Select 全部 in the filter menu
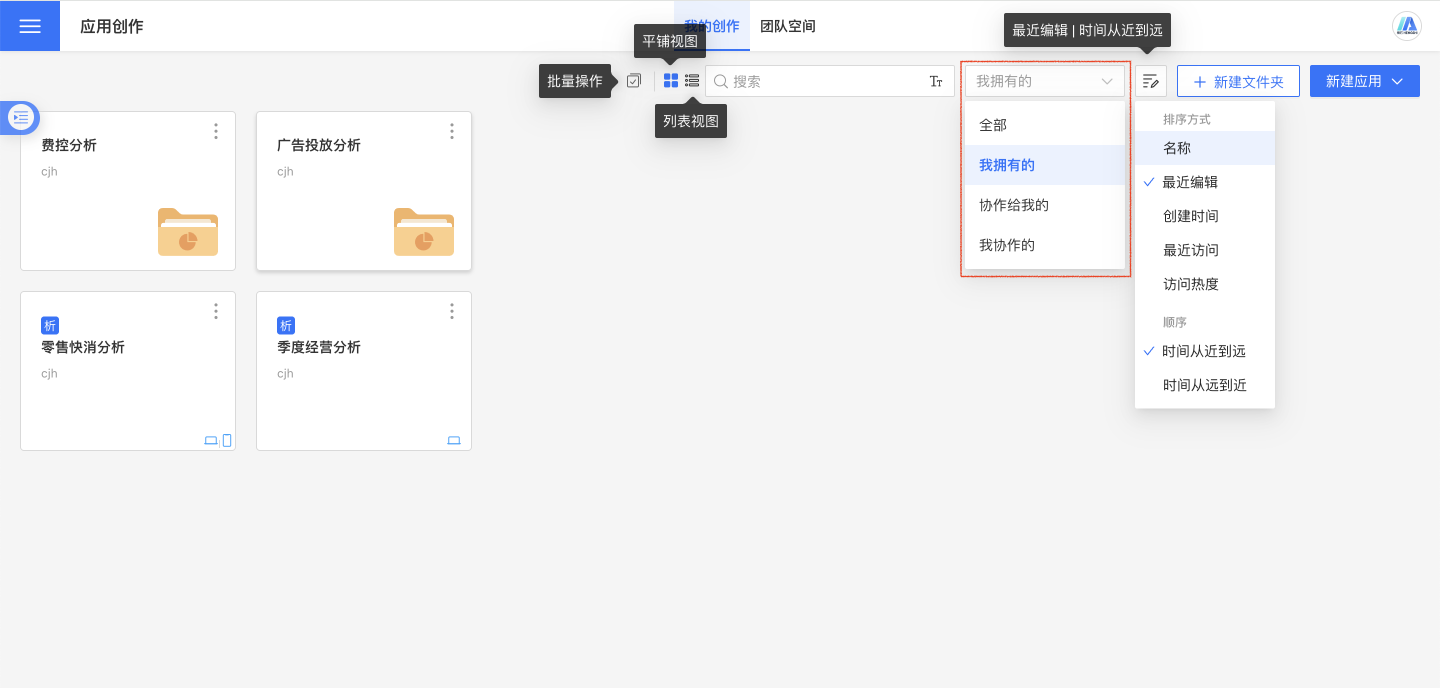Screen dimensions: 1440x688 [993, 125]
